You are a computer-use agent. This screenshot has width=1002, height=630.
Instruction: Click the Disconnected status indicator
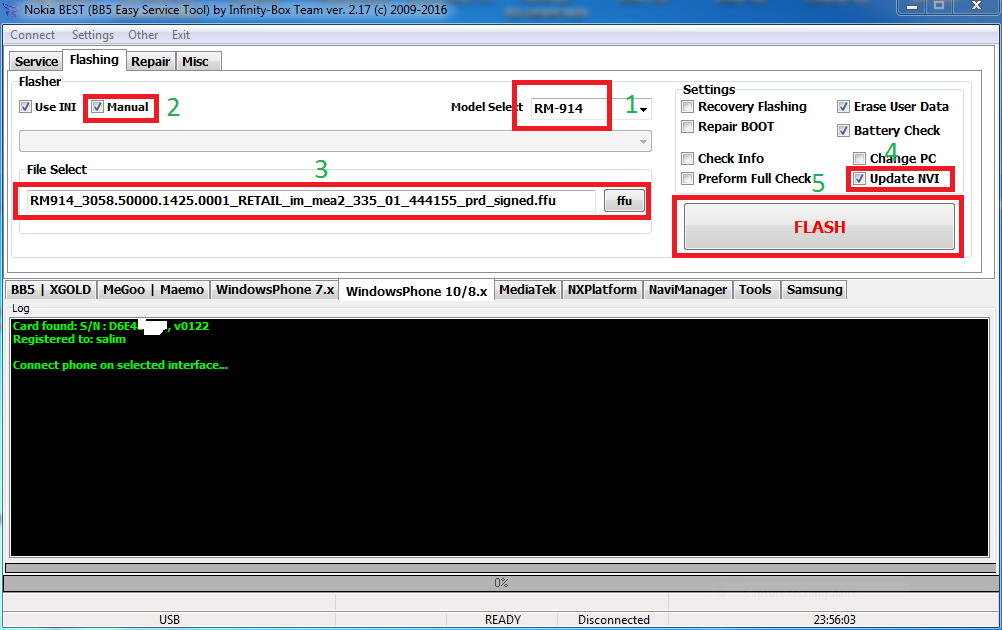(613, 620)
